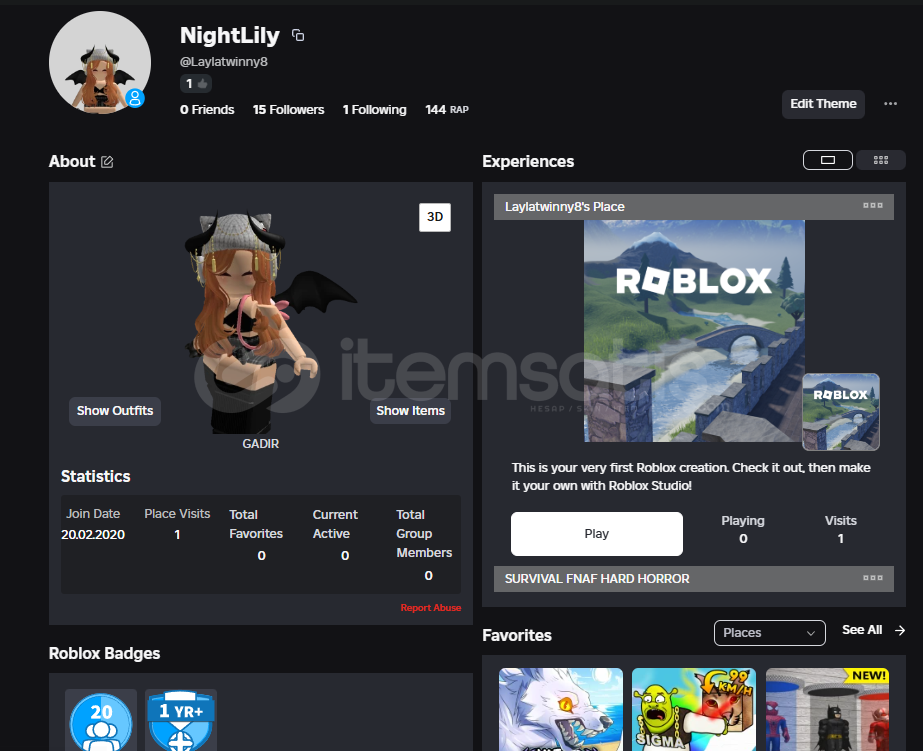The height and width of the screenshot is (751, 923).
Task: Click the NightLily display name
Action: click(x=230, y=36)
